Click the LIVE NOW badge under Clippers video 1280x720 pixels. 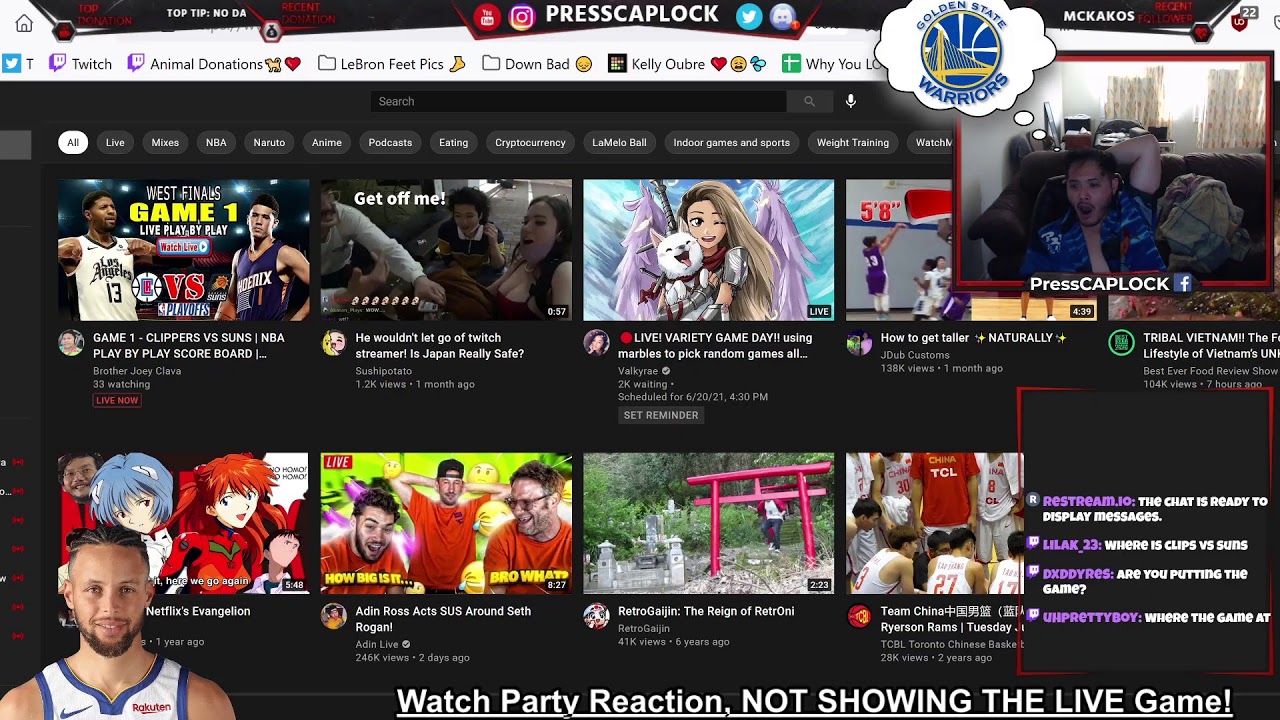pyautogui.click(x=117, y=400)
